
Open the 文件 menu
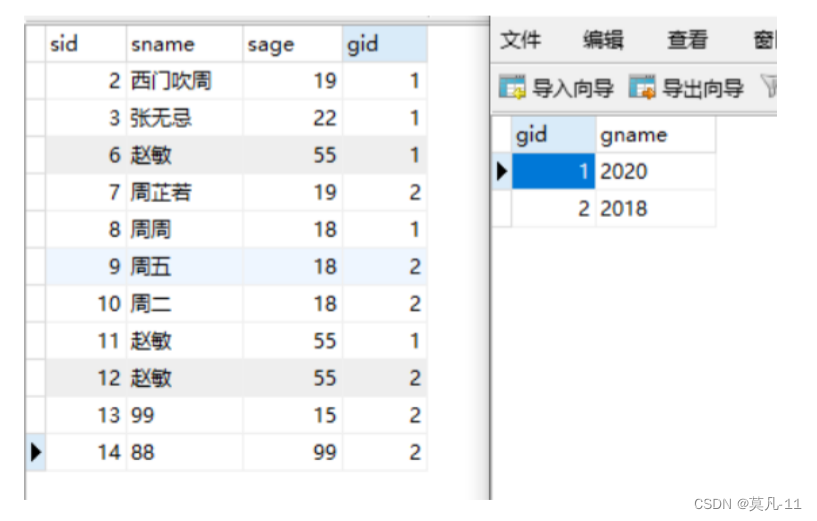pyautogui.click(x=520, y=40)
